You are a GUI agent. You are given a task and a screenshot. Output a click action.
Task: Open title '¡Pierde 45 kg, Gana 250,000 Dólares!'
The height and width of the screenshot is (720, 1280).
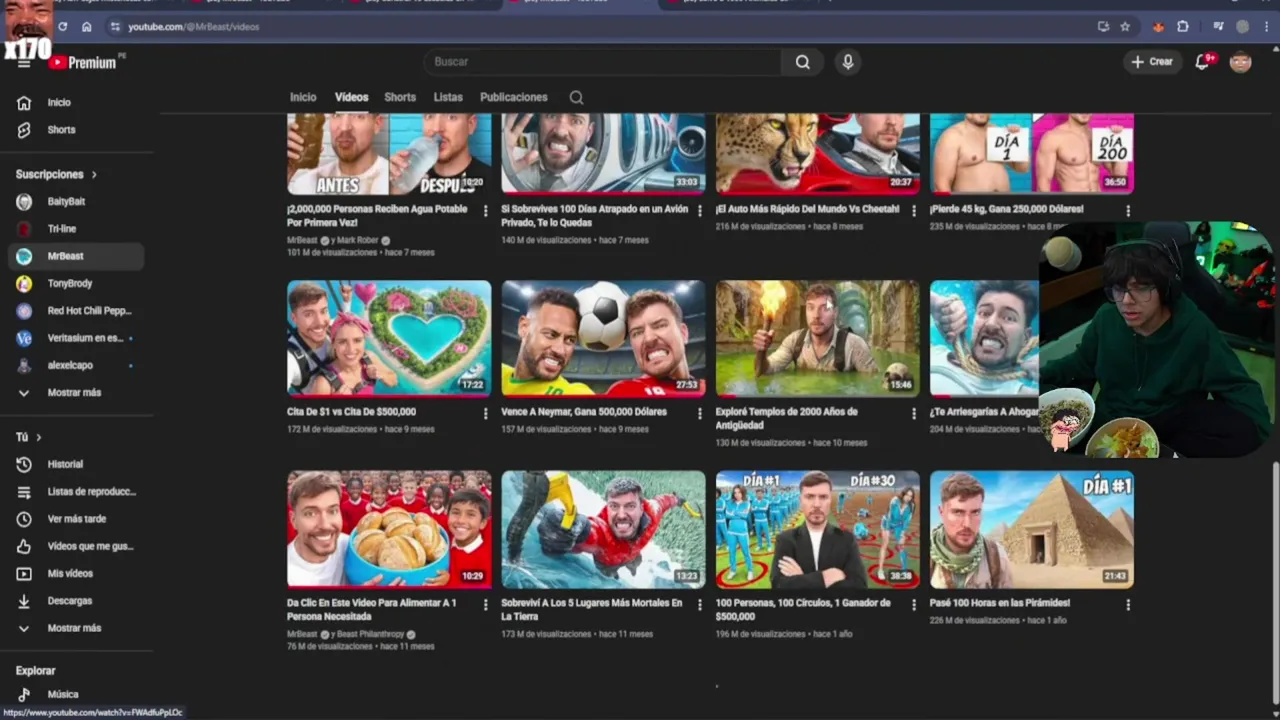pos(1006,210)
